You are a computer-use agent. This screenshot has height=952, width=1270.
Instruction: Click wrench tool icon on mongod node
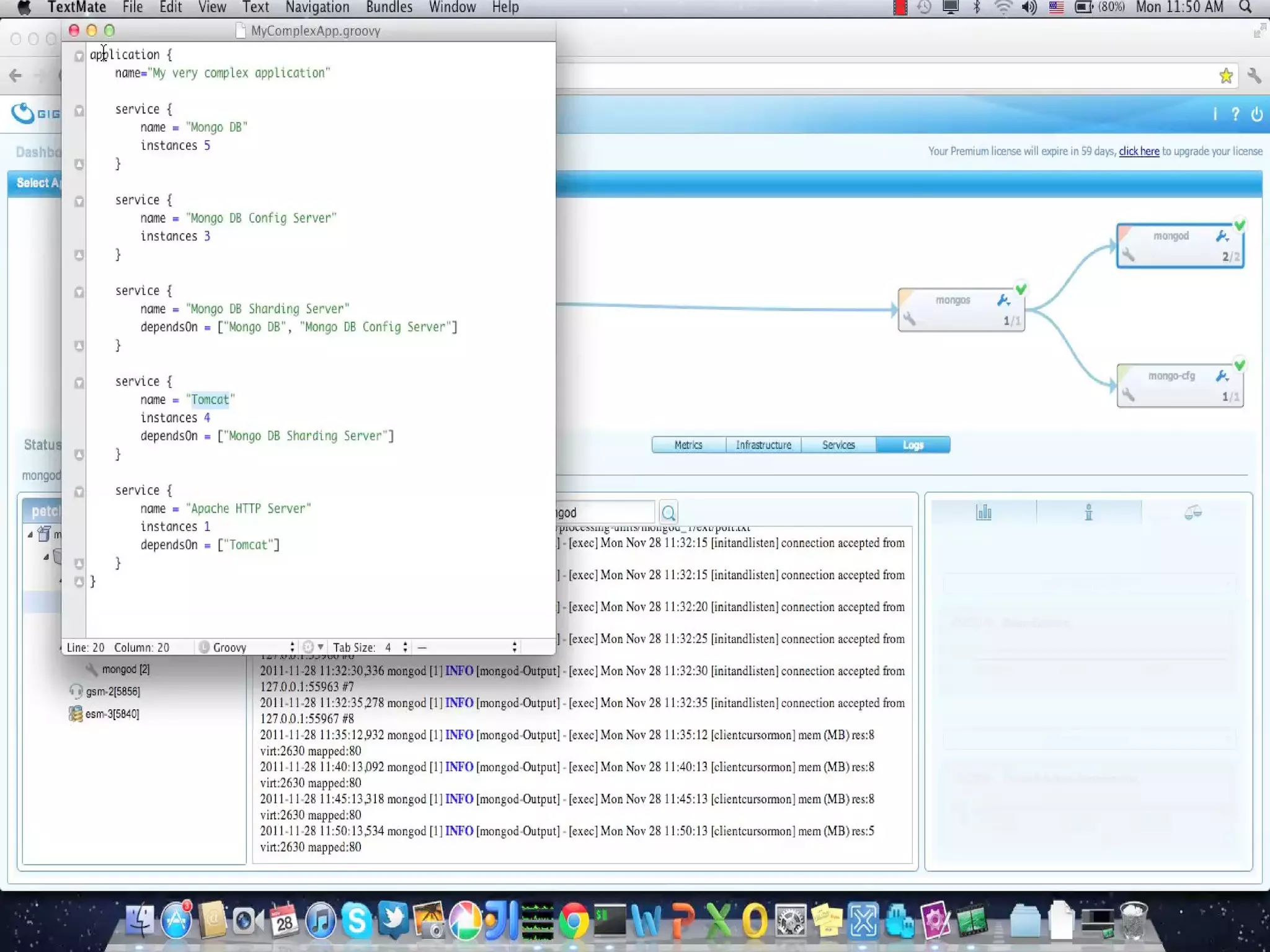point(1222,236)
